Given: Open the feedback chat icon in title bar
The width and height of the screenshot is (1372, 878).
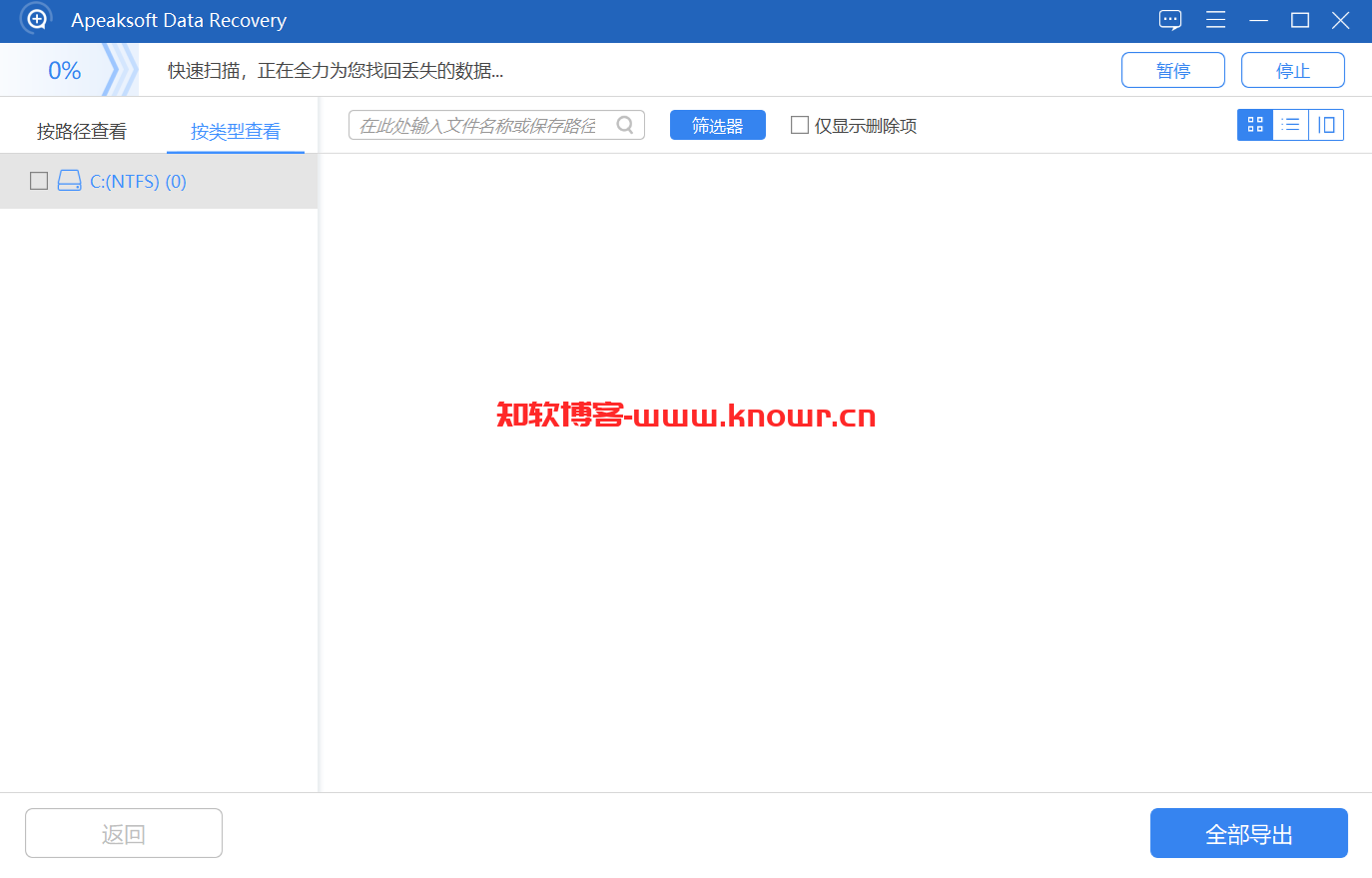Looking at the screenshot, I should point(1170,20).
